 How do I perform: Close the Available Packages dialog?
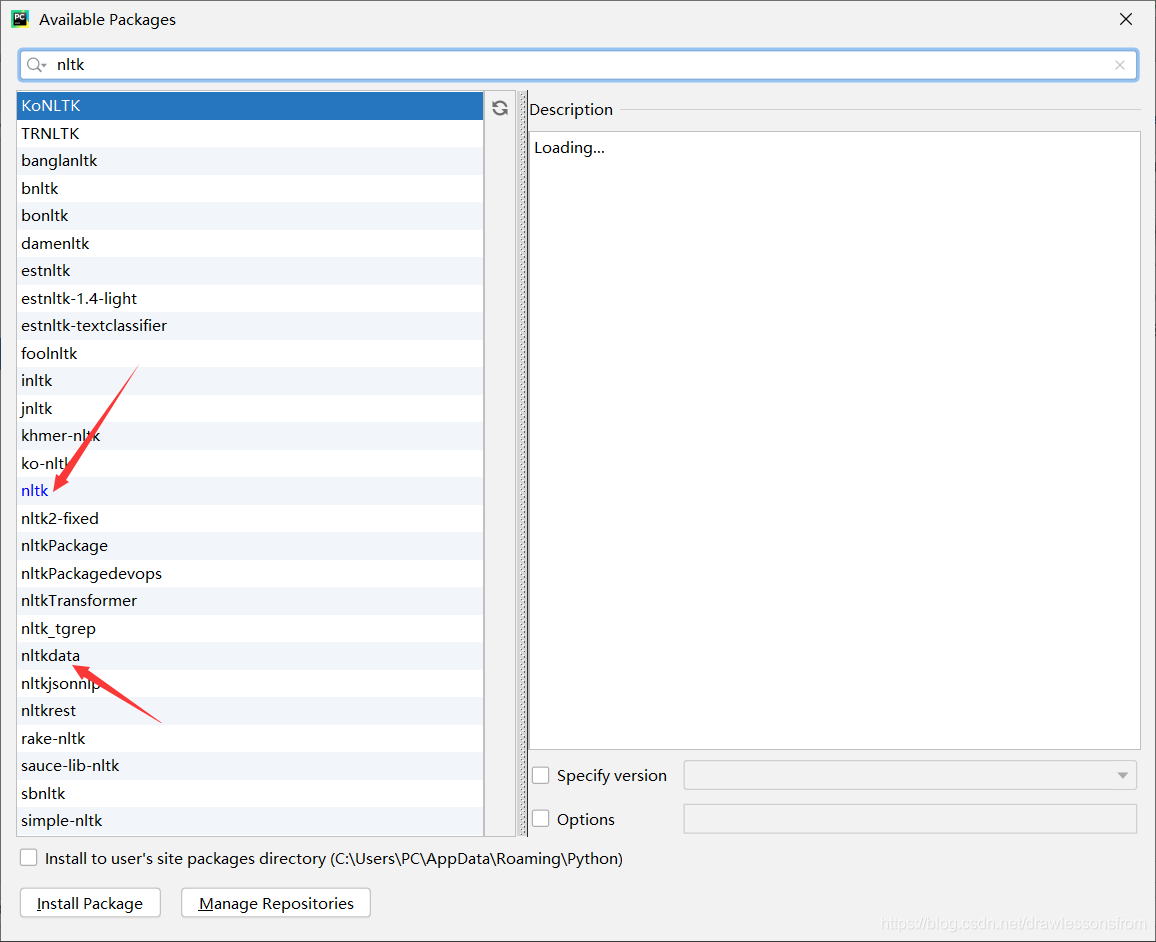pyautogui.click(x=1126, y=19)
